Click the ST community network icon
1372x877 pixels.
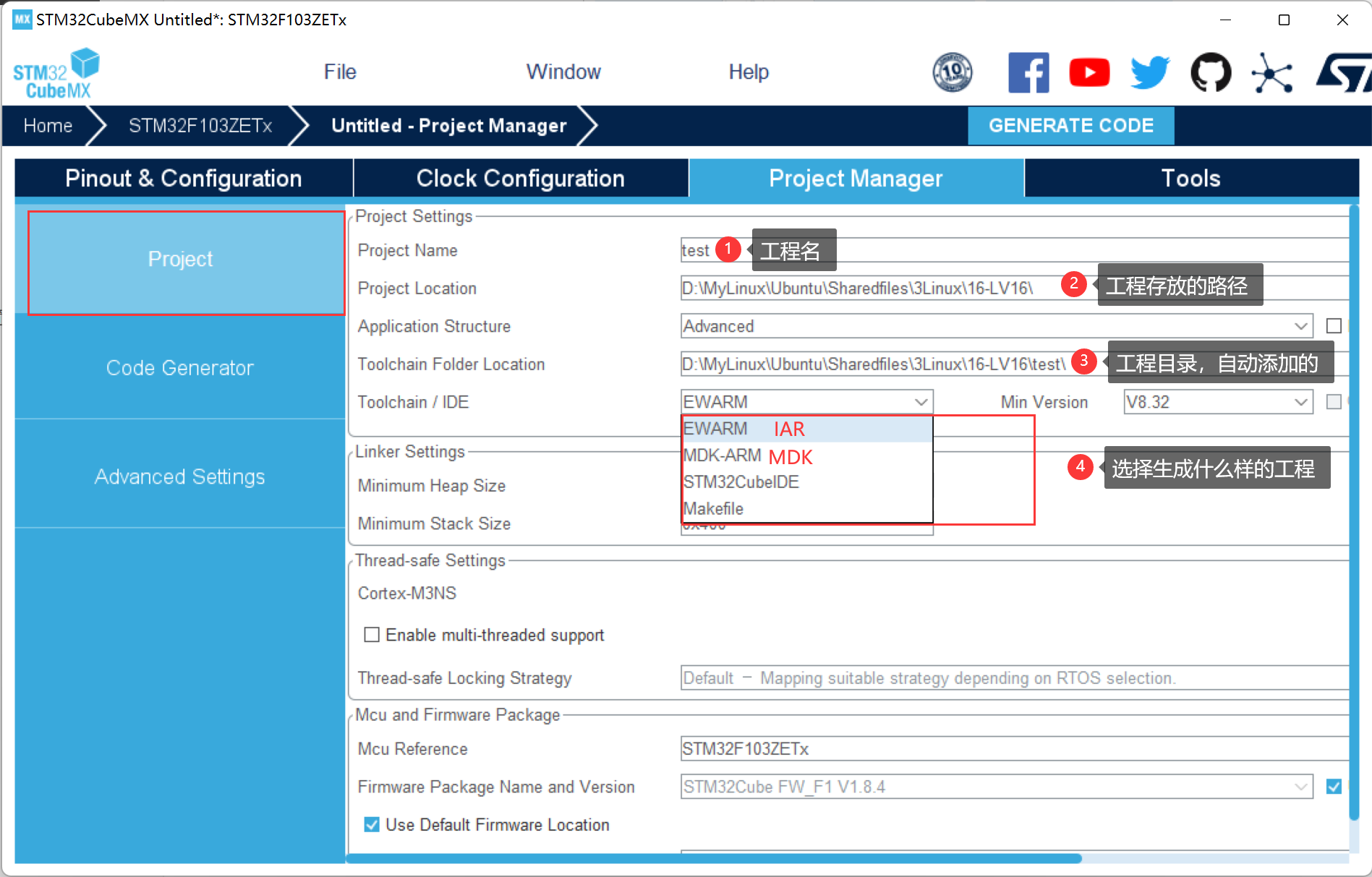click(x=1271, y=72)
